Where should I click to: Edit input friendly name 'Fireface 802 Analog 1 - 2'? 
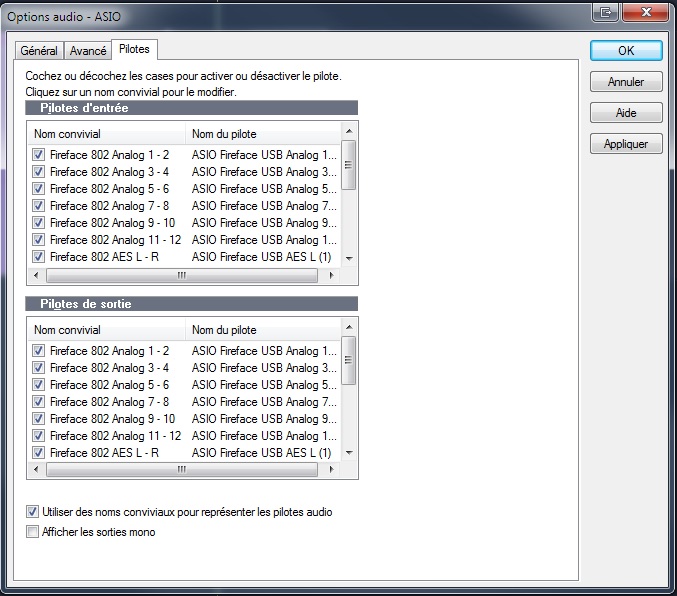click(110, 155)
